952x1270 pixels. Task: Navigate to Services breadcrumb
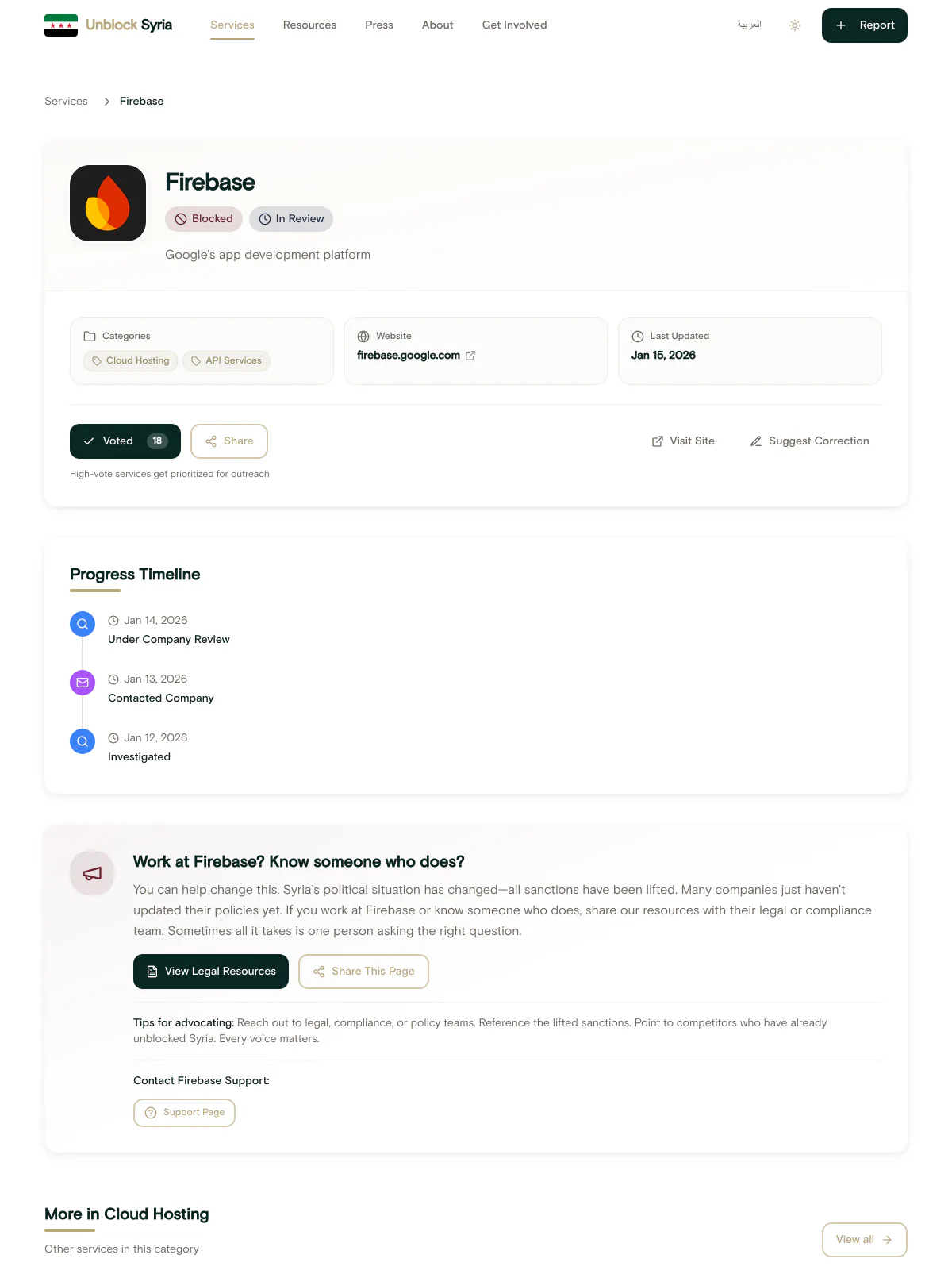[x=66, y=102]
